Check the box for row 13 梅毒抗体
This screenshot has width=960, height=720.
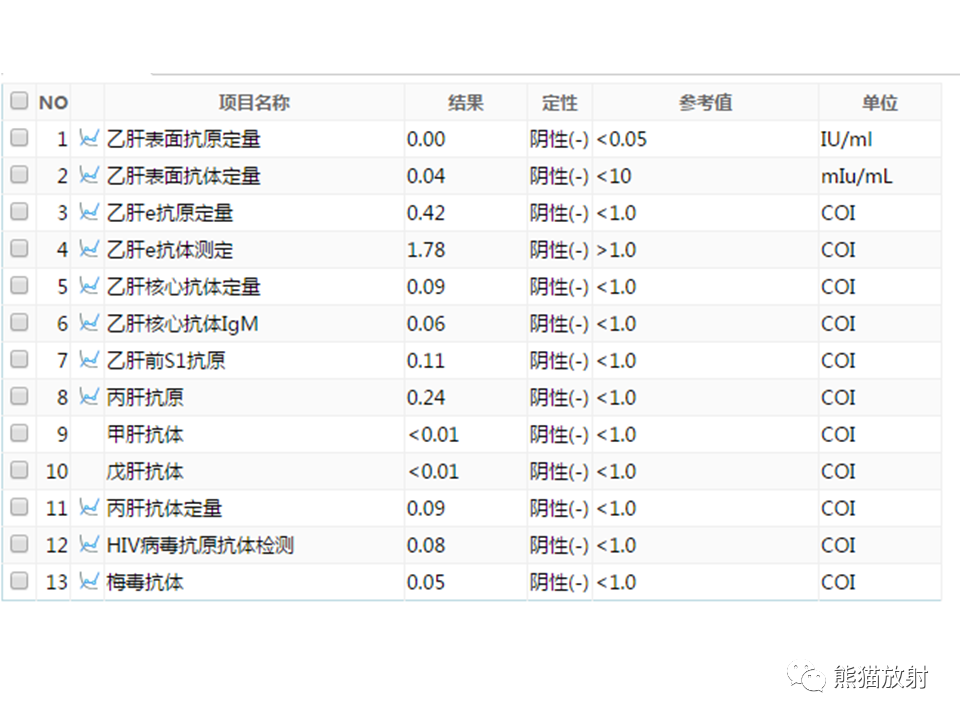(x=20, y=580)
